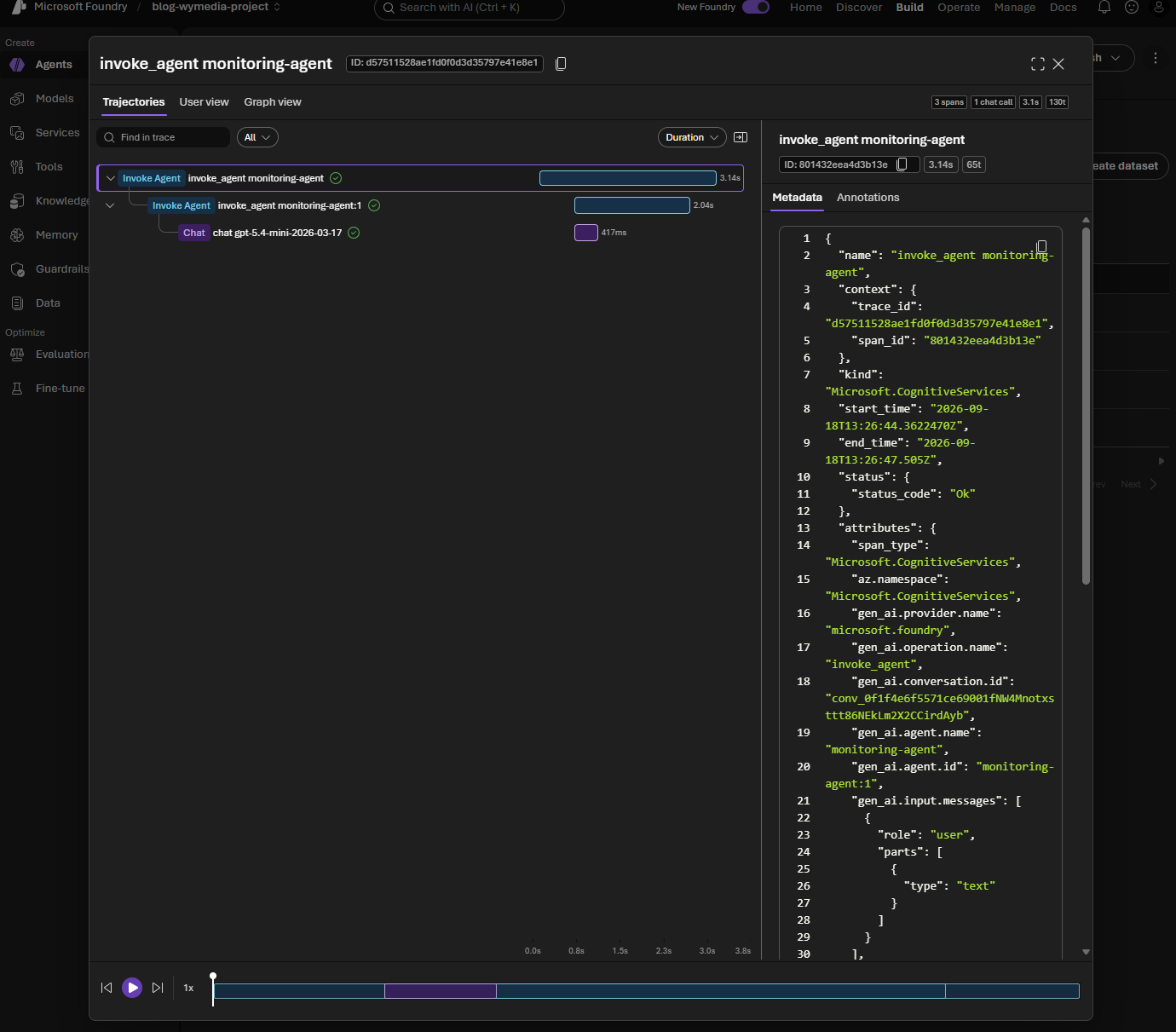1176x1032 pixels.
Task: Open the Memory sidebar section
Action: pyautogui.click(x=44, y=235)
